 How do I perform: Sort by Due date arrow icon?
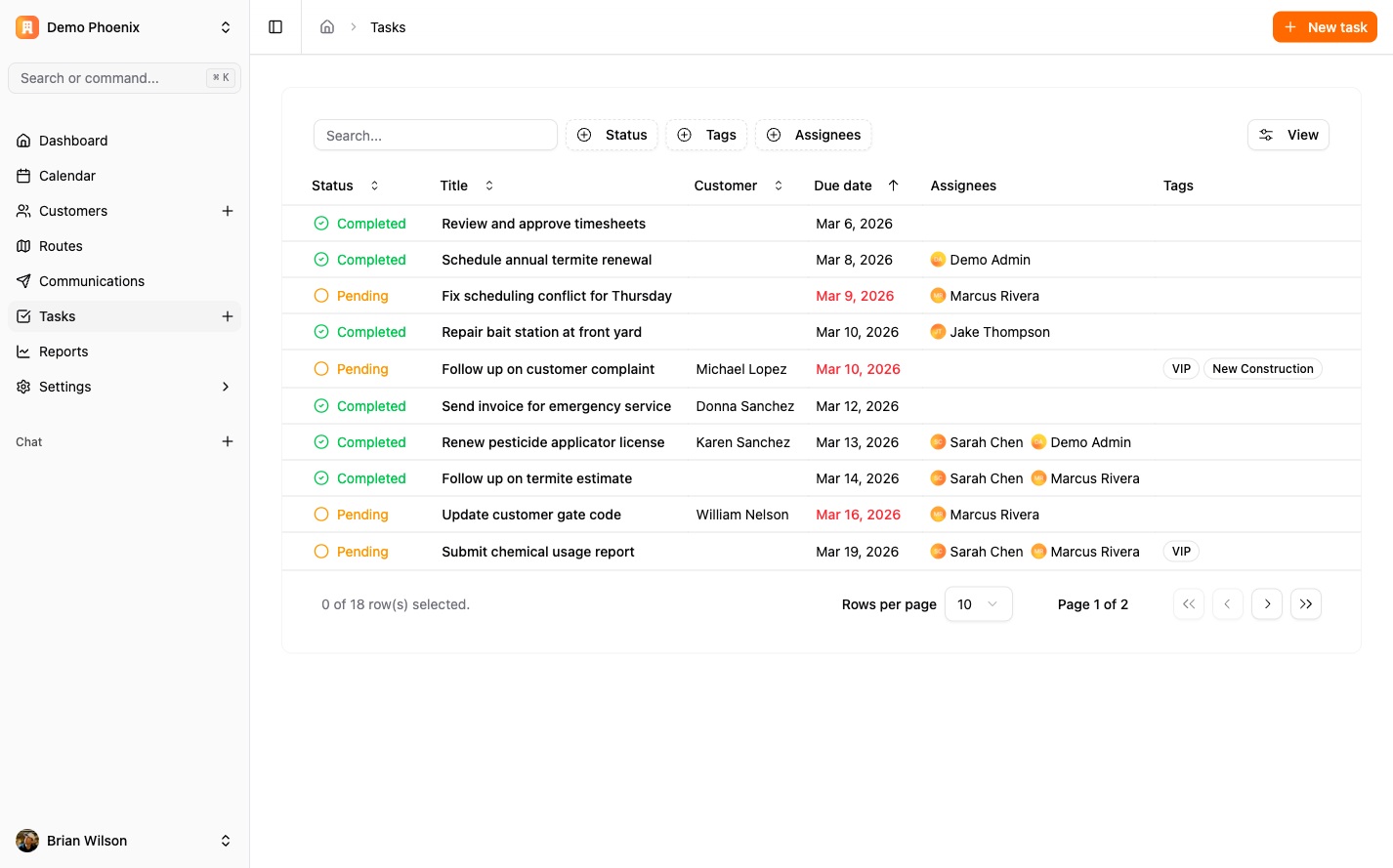pyautogui.click(x=893, y=186)
